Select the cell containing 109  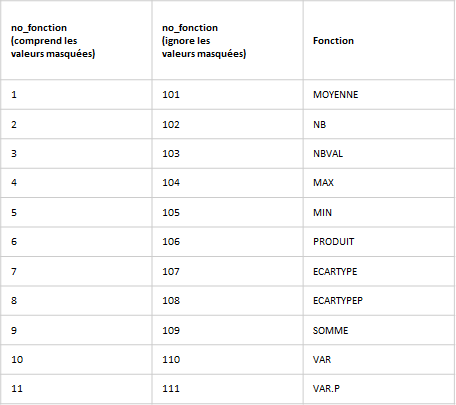tap(227, 330)
